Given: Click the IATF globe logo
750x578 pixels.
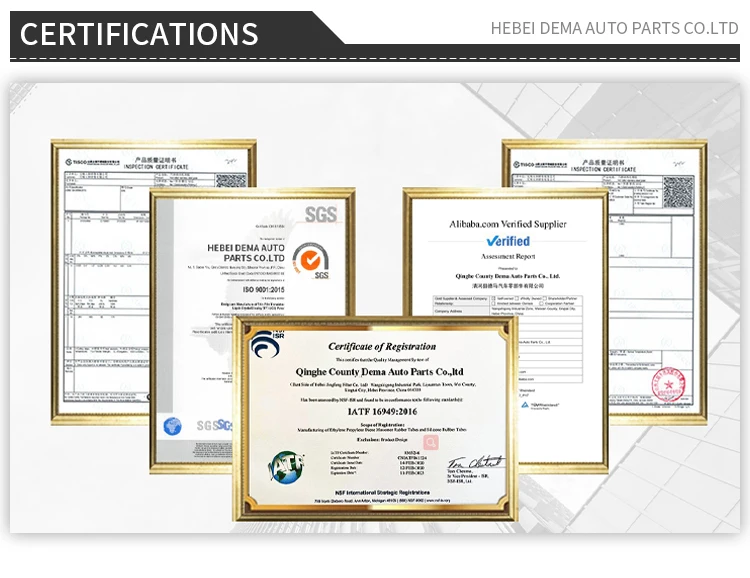Looking at the screenshot, I should 283,466.
